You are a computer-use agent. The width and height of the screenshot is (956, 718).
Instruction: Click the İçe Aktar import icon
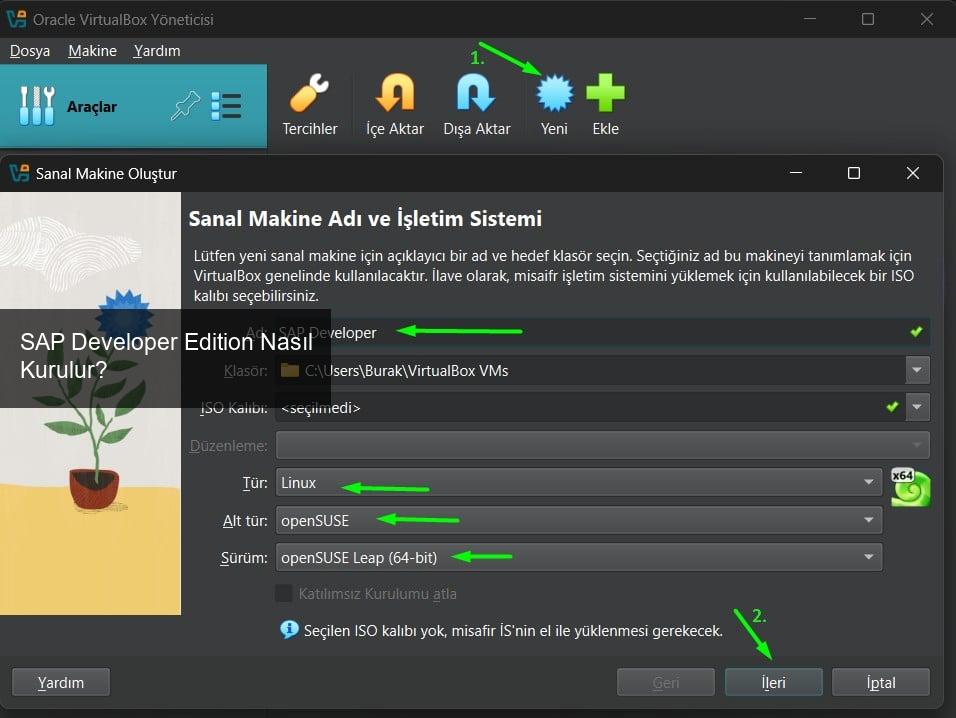(394, 95)
